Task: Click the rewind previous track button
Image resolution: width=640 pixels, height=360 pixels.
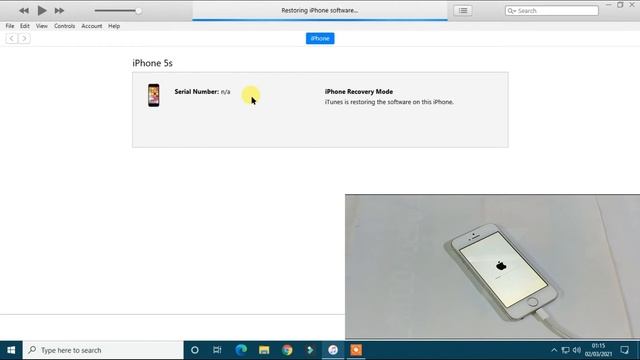Action: tap(24, 11)
